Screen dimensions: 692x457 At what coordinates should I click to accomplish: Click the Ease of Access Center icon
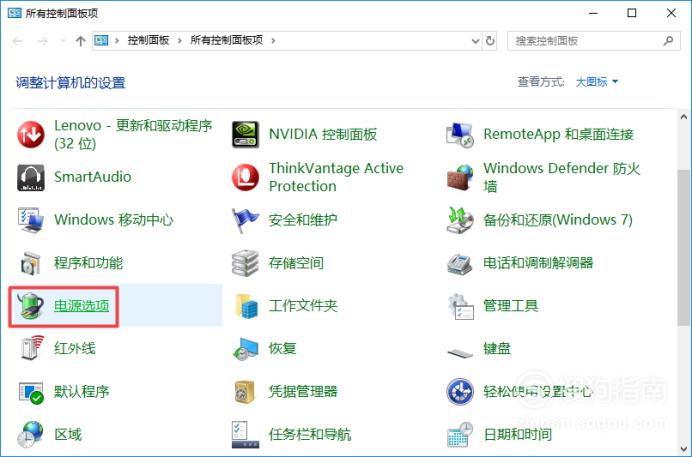[460, 391]
